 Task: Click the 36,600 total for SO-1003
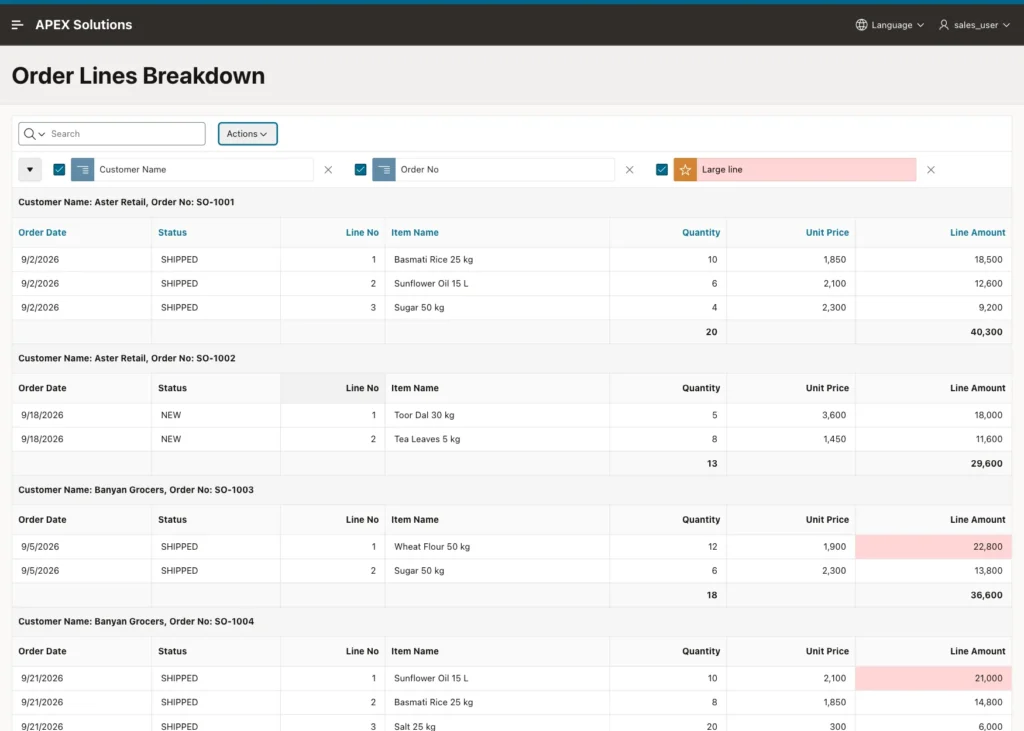(x=986, y=595)
